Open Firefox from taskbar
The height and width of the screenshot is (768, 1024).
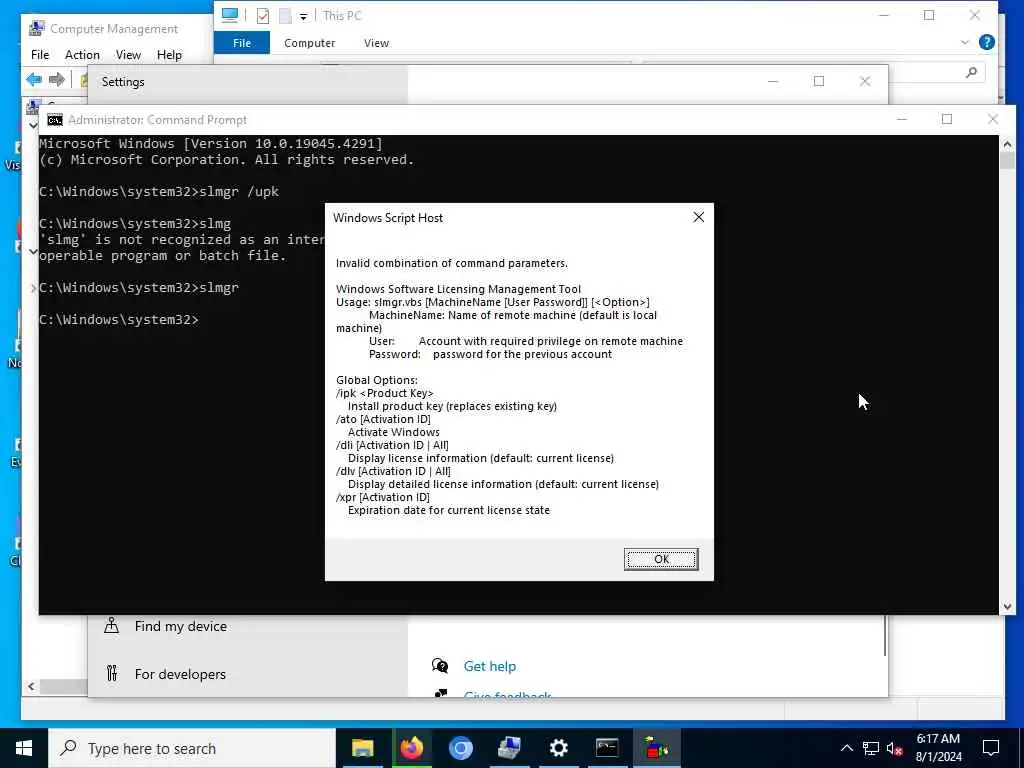411,748
